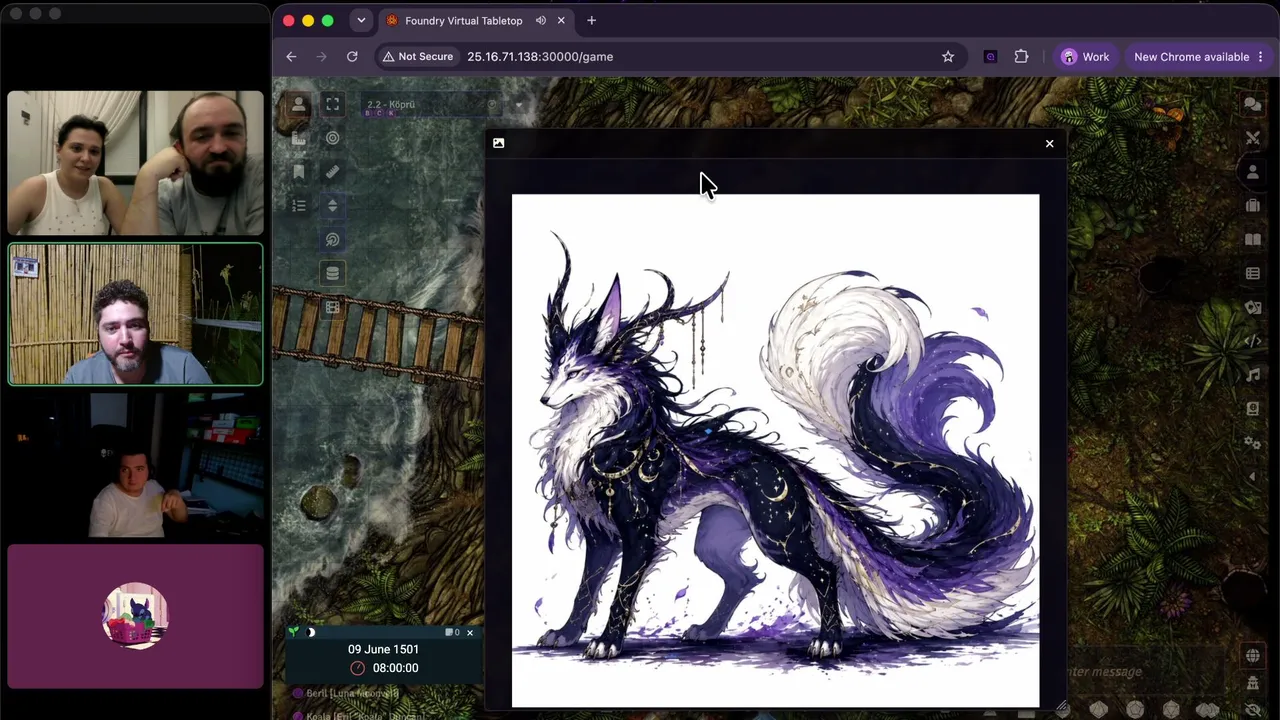Open a new Chrome tab
The height and width of the screenshot is (720, 1280).
click(592, 20)
